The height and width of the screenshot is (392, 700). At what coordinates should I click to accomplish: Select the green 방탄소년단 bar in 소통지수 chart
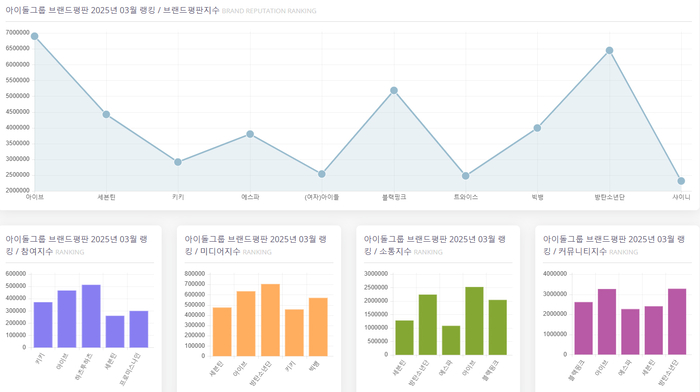(x=428, y=325)
